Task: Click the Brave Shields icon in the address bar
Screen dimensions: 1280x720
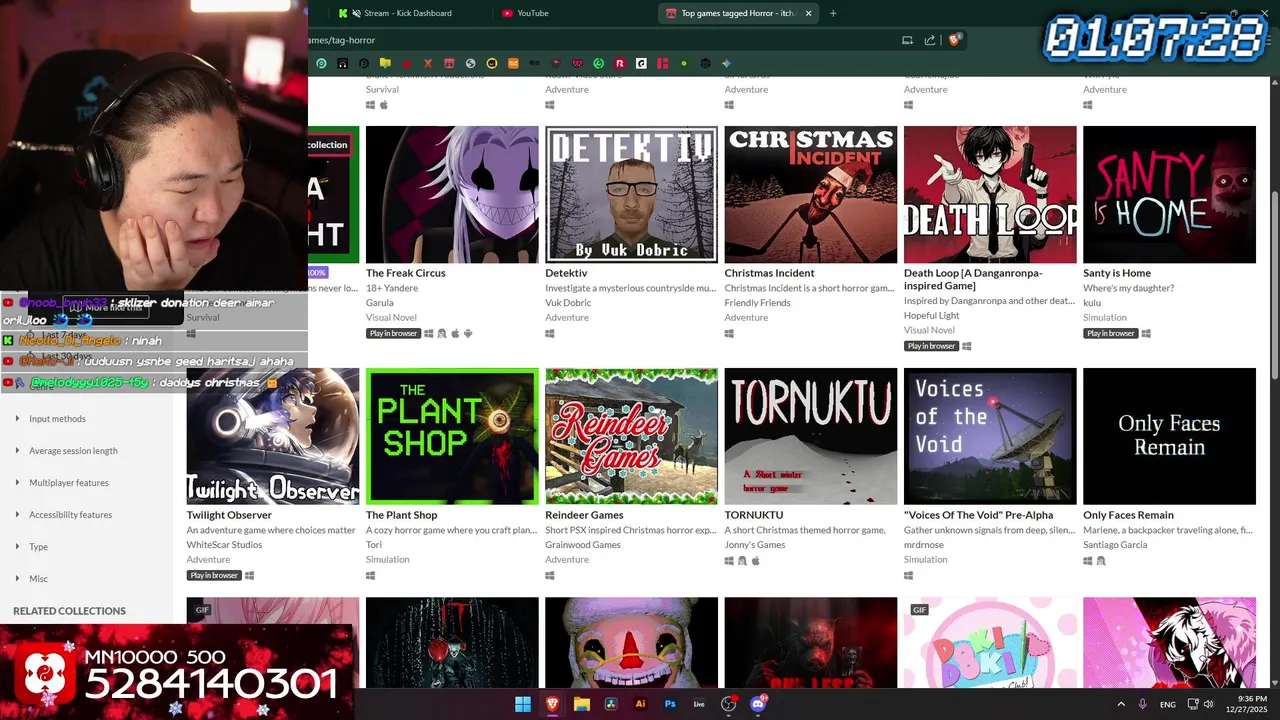Action: tap(955, 40)
